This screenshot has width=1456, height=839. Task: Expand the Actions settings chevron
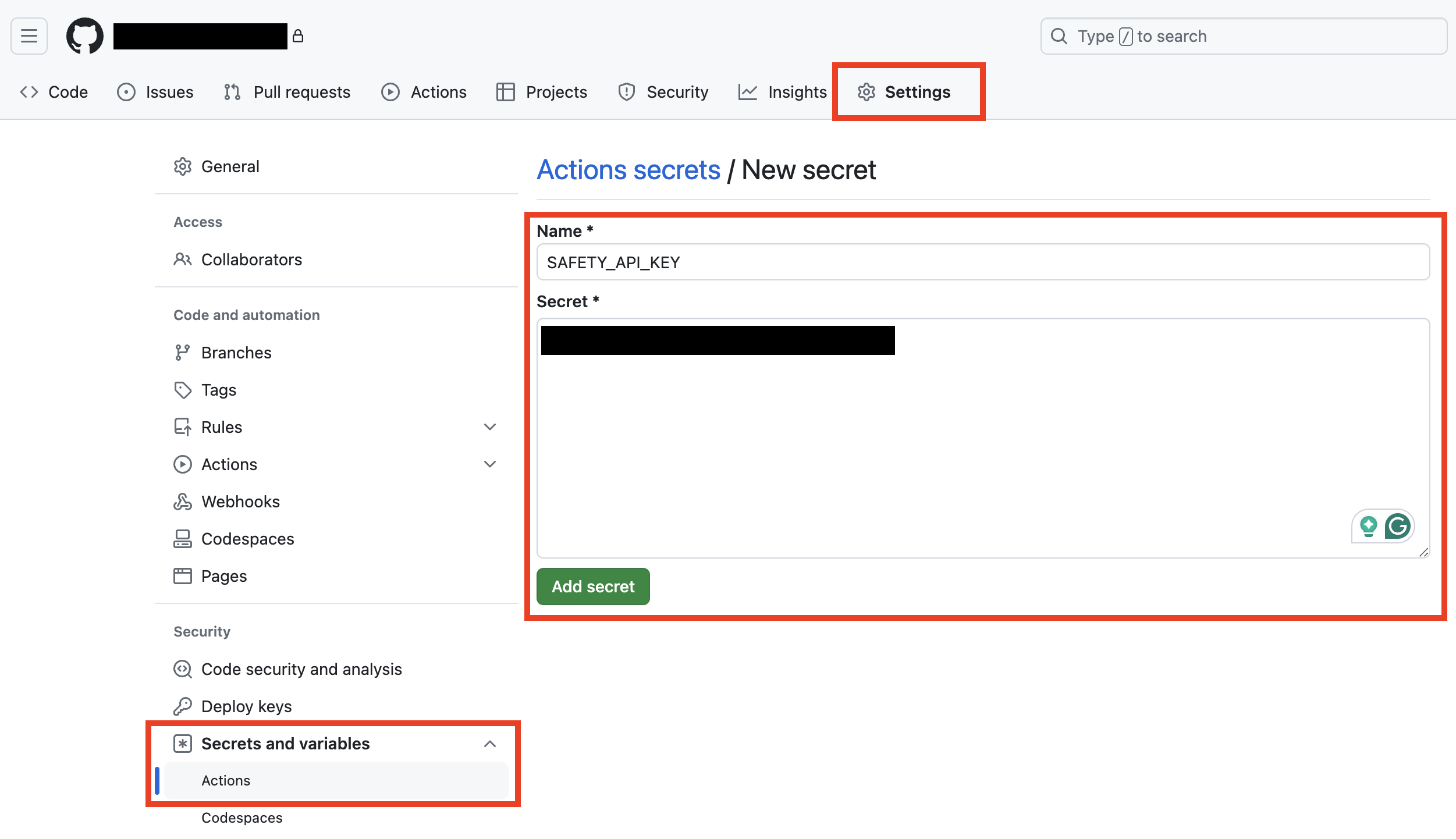490,464
